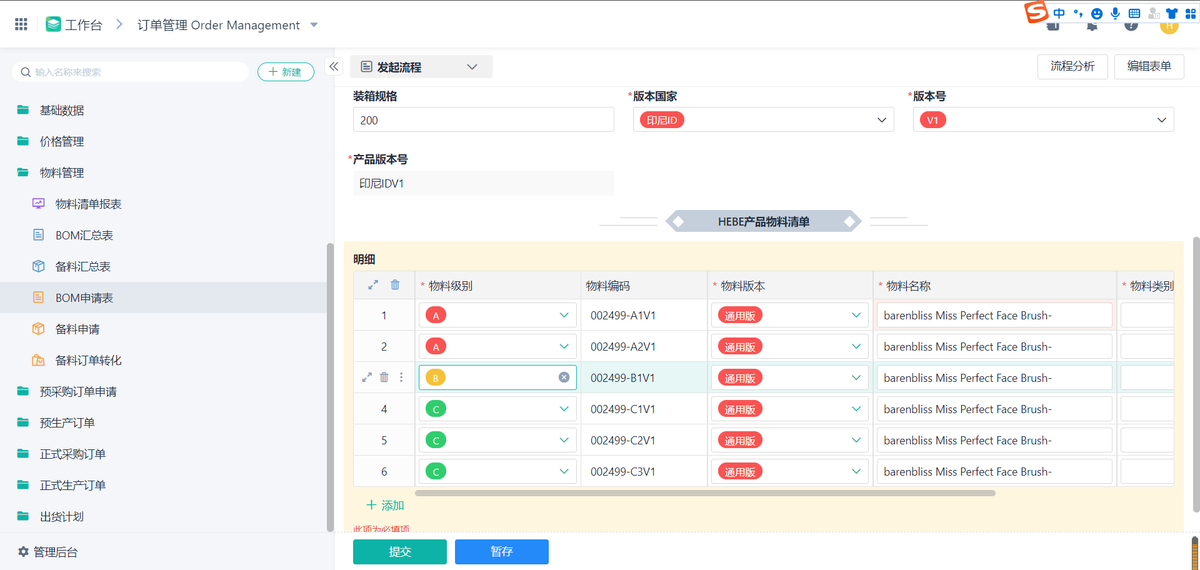Clear the B value in row 3
Viewport: 1200px width, 570px height.
click(x=564, y=378)
